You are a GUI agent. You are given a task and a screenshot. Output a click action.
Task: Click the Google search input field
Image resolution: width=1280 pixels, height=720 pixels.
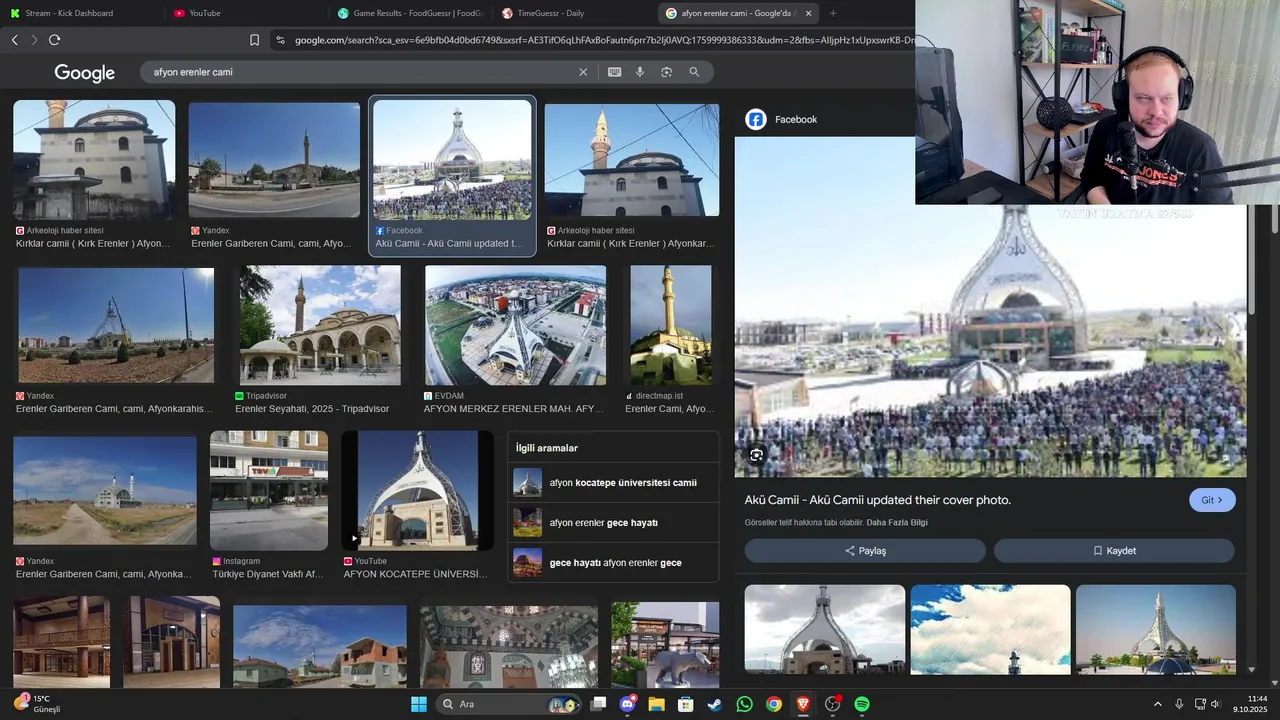(x=360, y=72)
